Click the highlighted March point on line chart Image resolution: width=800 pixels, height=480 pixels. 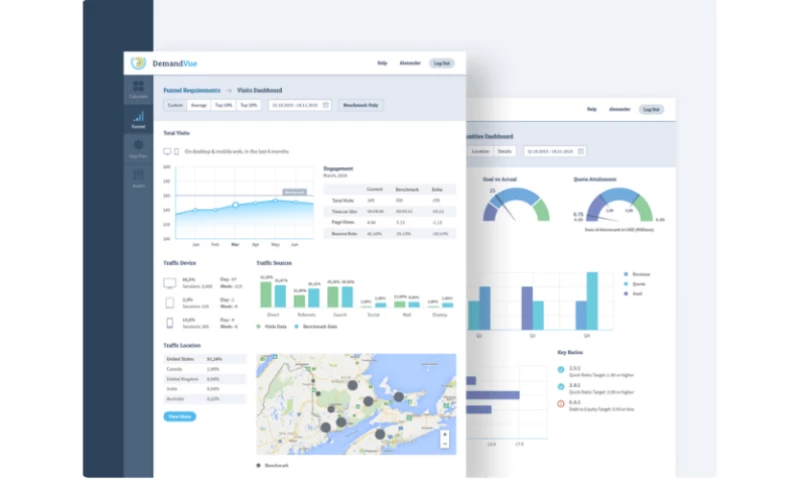coord(235,205)
